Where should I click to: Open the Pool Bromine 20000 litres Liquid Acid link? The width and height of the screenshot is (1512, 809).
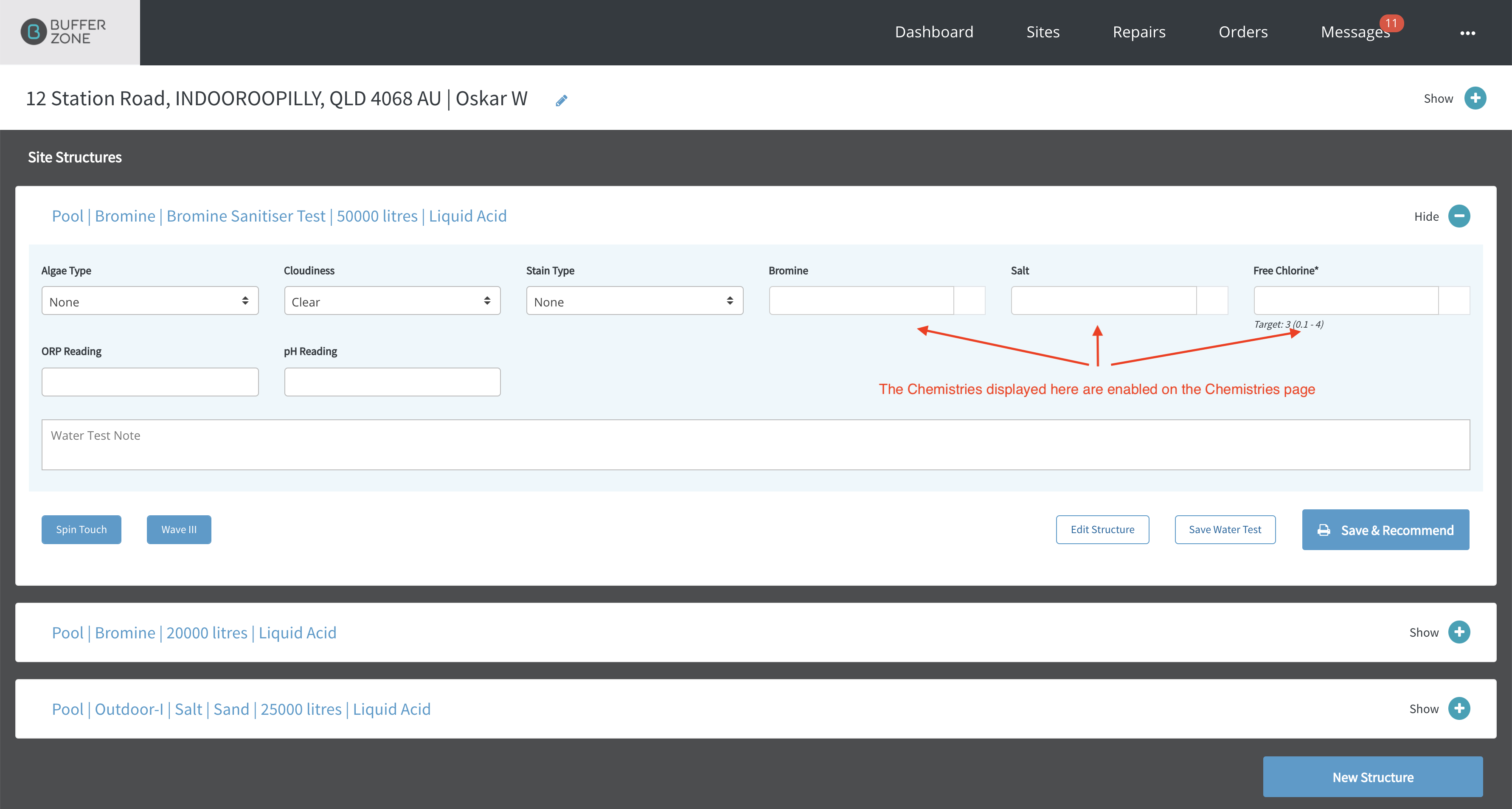(194, 633)
